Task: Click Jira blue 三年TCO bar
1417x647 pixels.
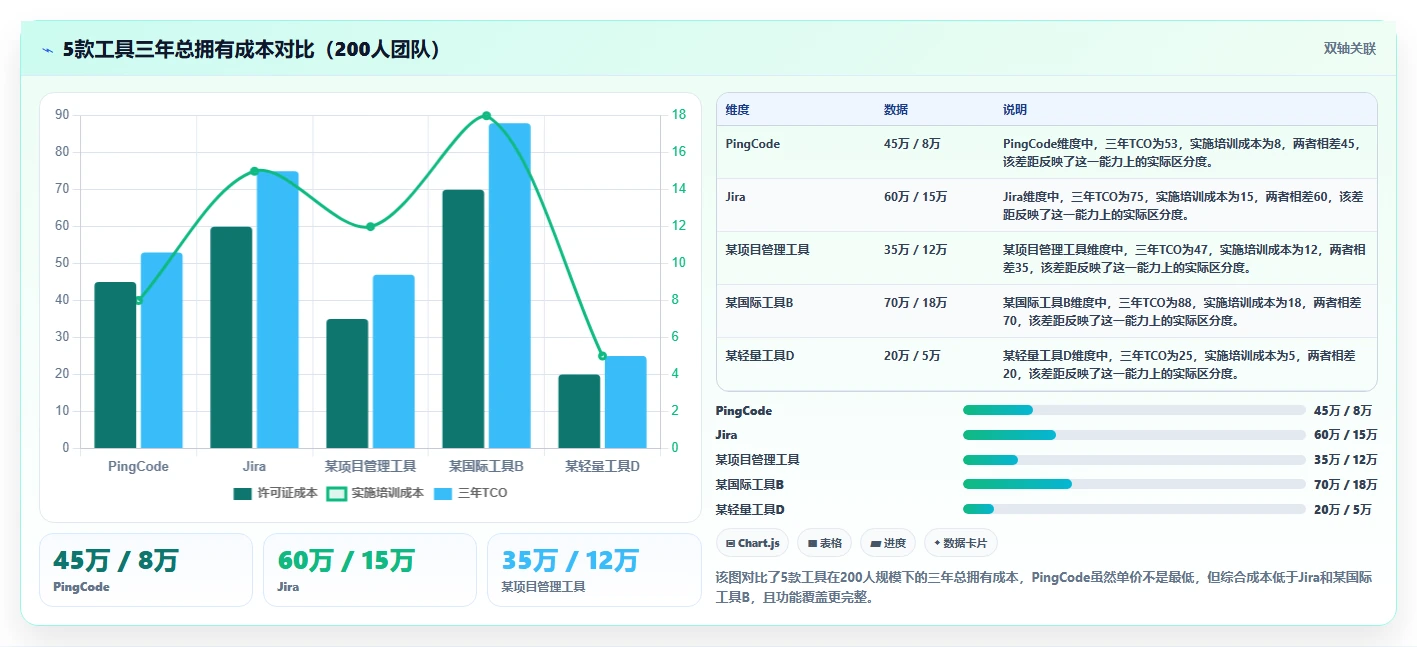Action: click(x=277, y=310)
